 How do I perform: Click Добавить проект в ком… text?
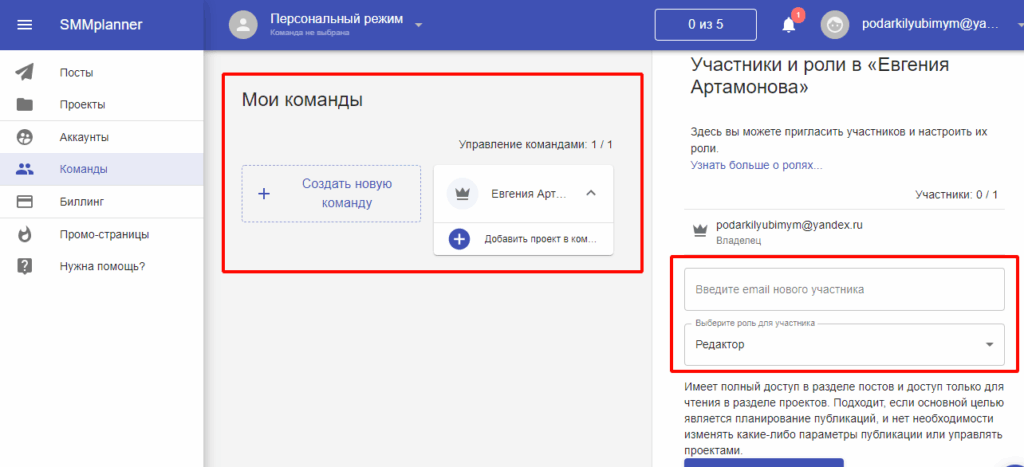(x=541, y=239)
